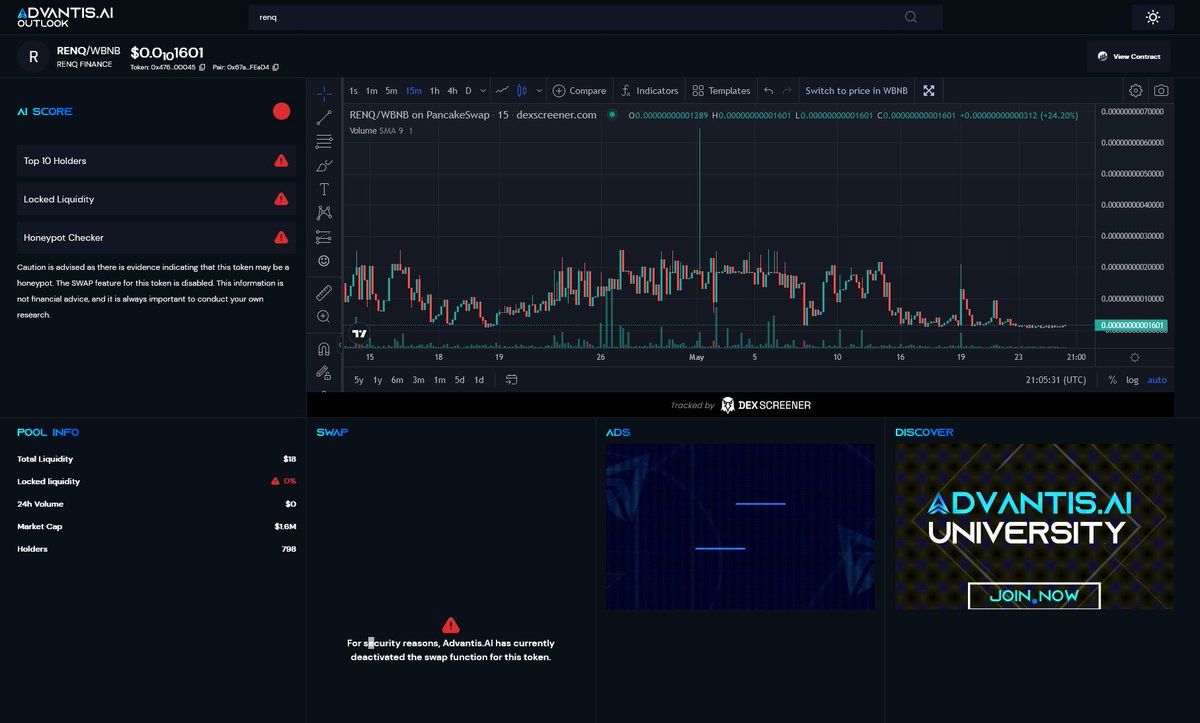The width and height of the screenshot is (1200, 723).
Task: Open chart settings gear icon
Action: pos(1136,90)
